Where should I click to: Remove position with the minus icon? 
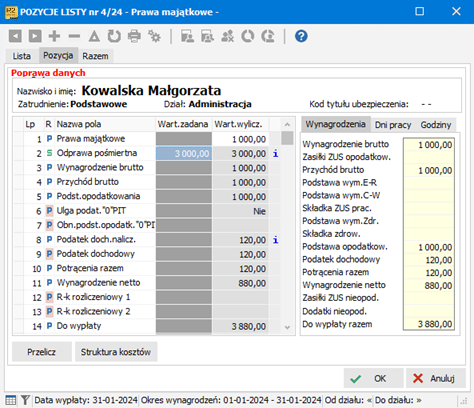coord(74,36)
